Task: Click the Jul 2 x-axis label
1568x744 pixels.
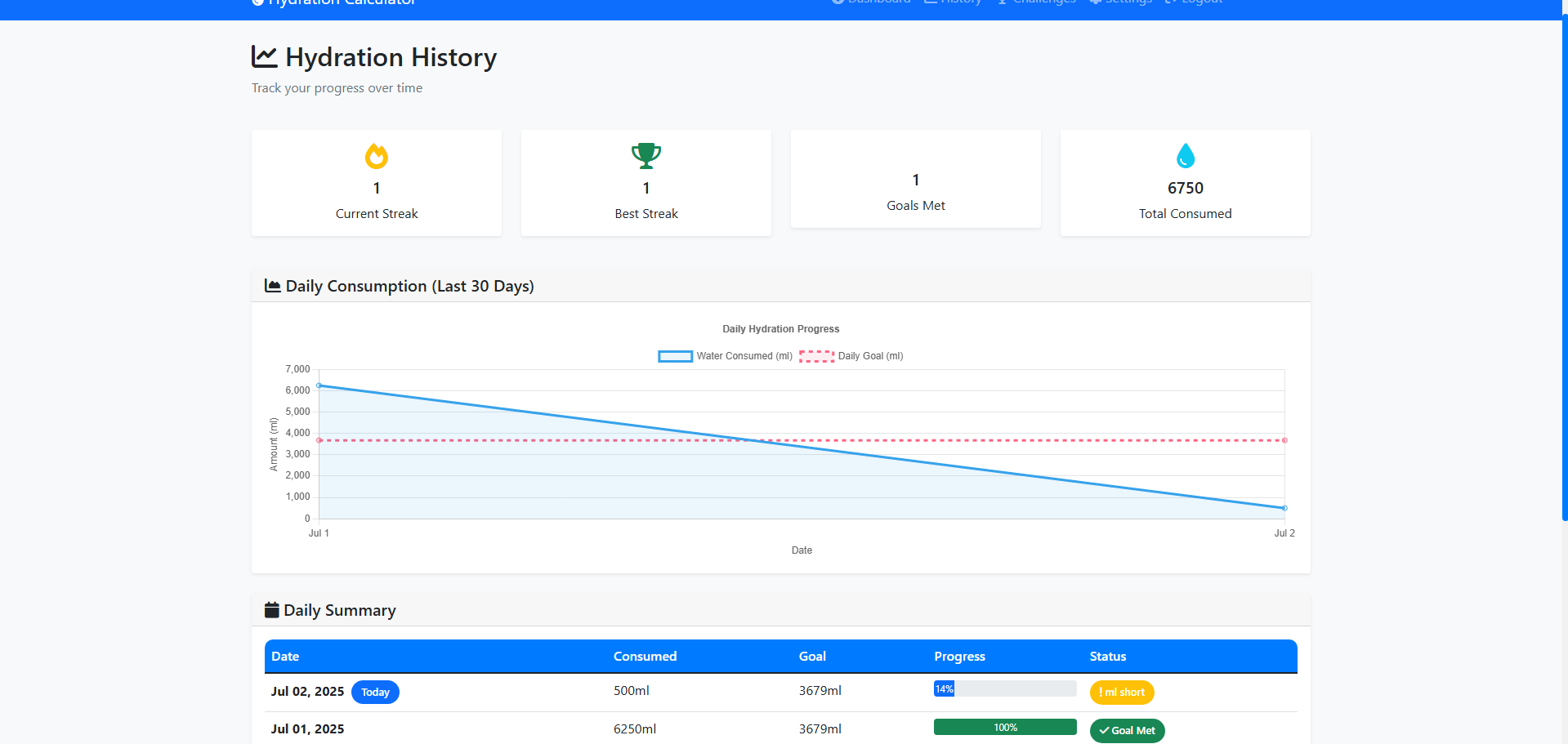Action: (x=1284, y=533)
